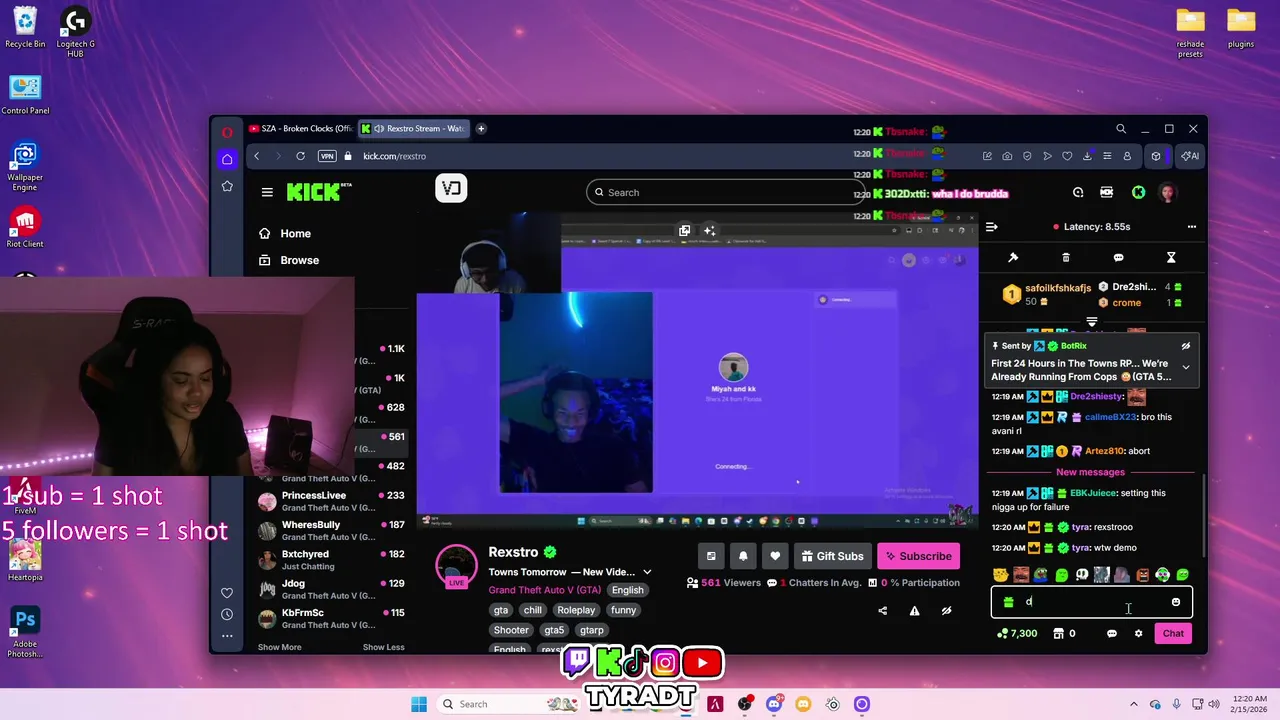Screen dimensions: 1280x720
Task: Reload the Kick page
Action: tap(300, 156)
